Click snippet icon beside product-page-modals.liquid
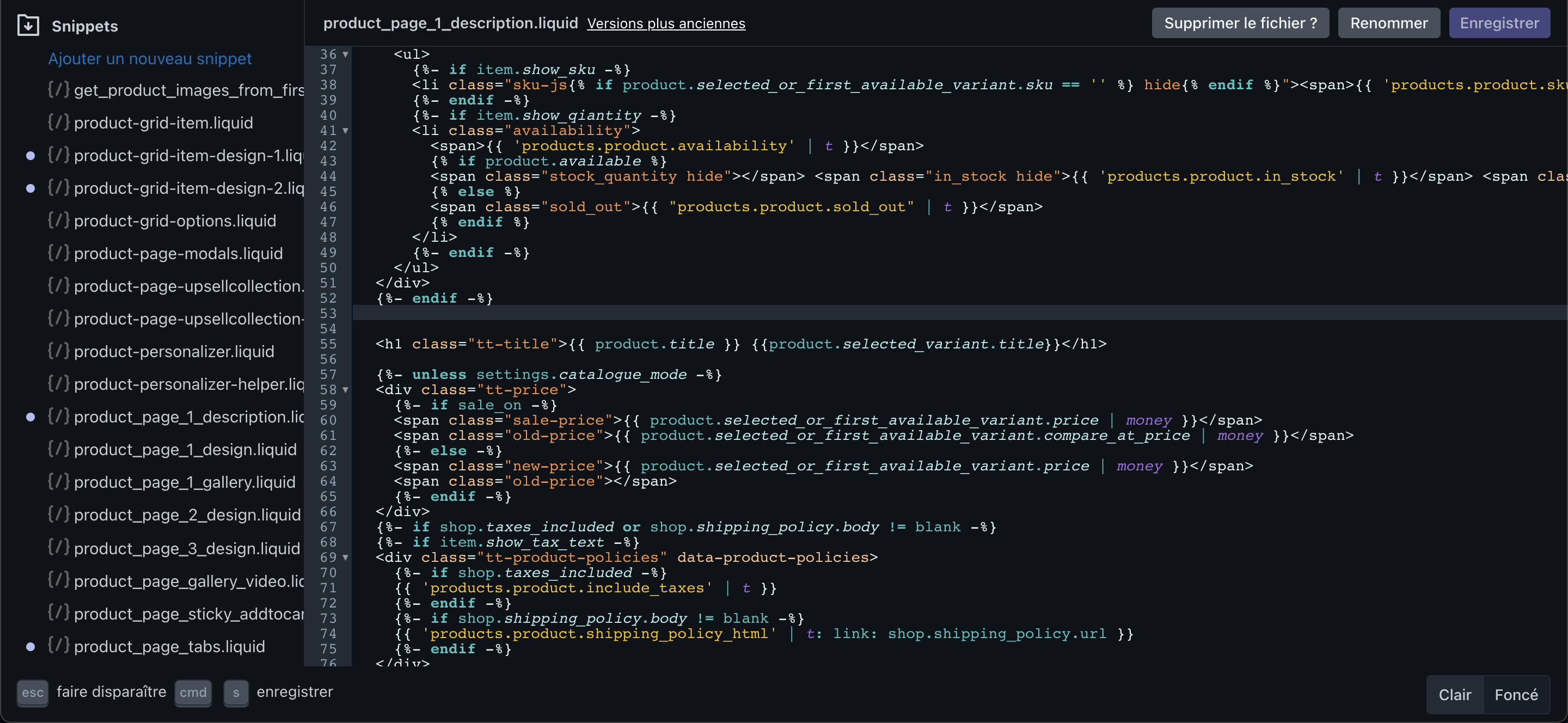 [x=58, y=253]
